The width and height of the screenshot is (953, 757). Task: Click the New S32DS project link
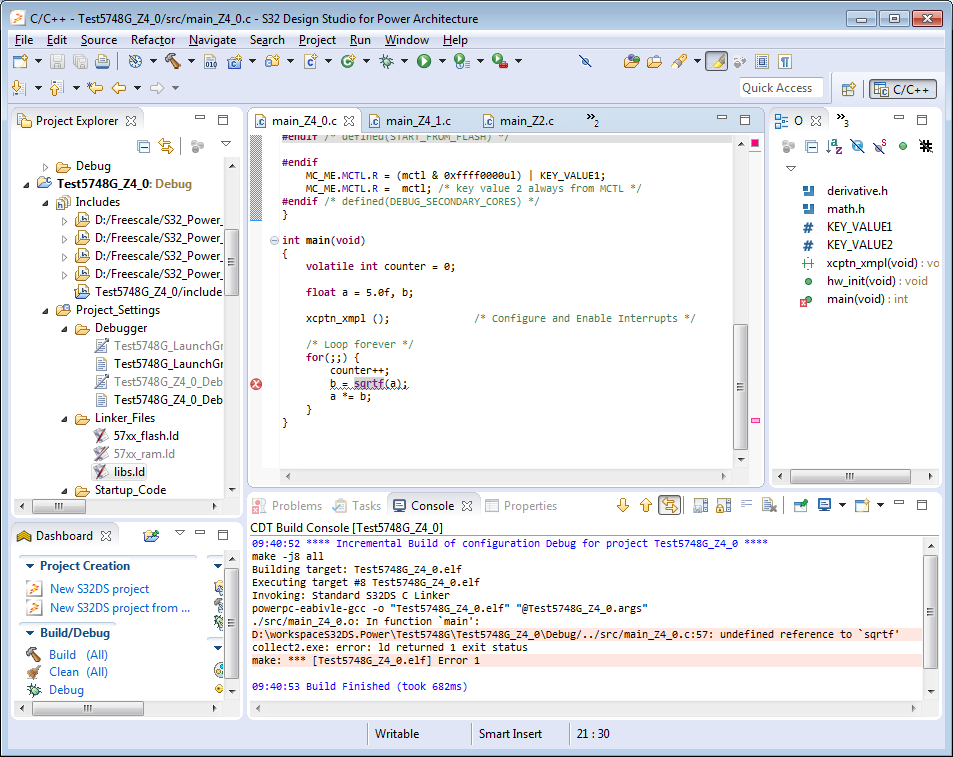coord(99,589)
